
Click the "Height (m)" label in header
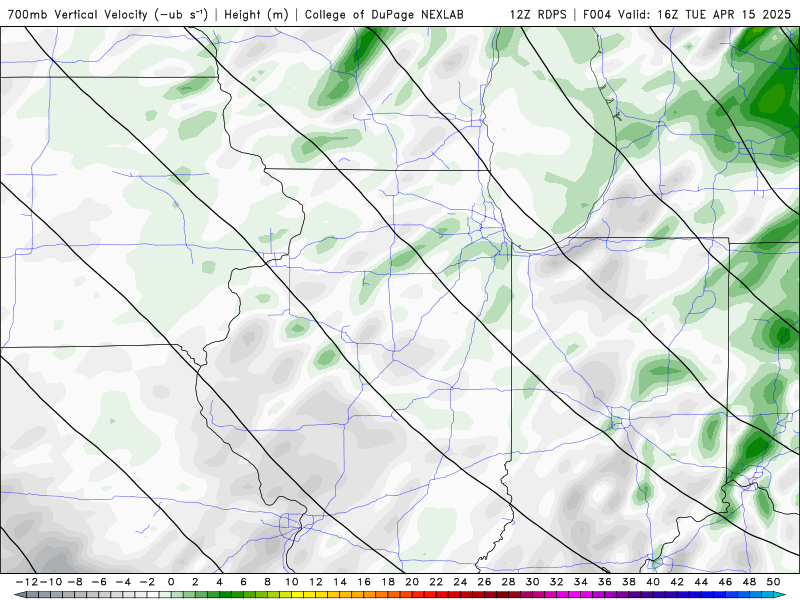click(257, 14)
